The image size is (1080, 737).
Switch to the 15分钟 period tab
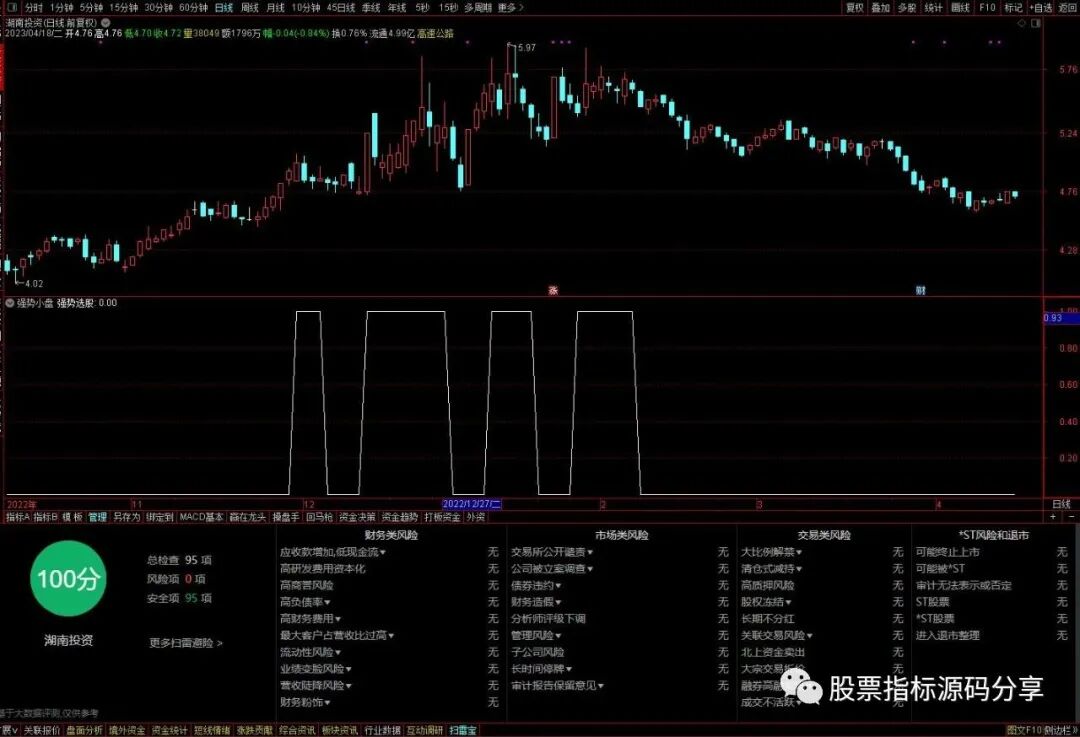[124, 8]
